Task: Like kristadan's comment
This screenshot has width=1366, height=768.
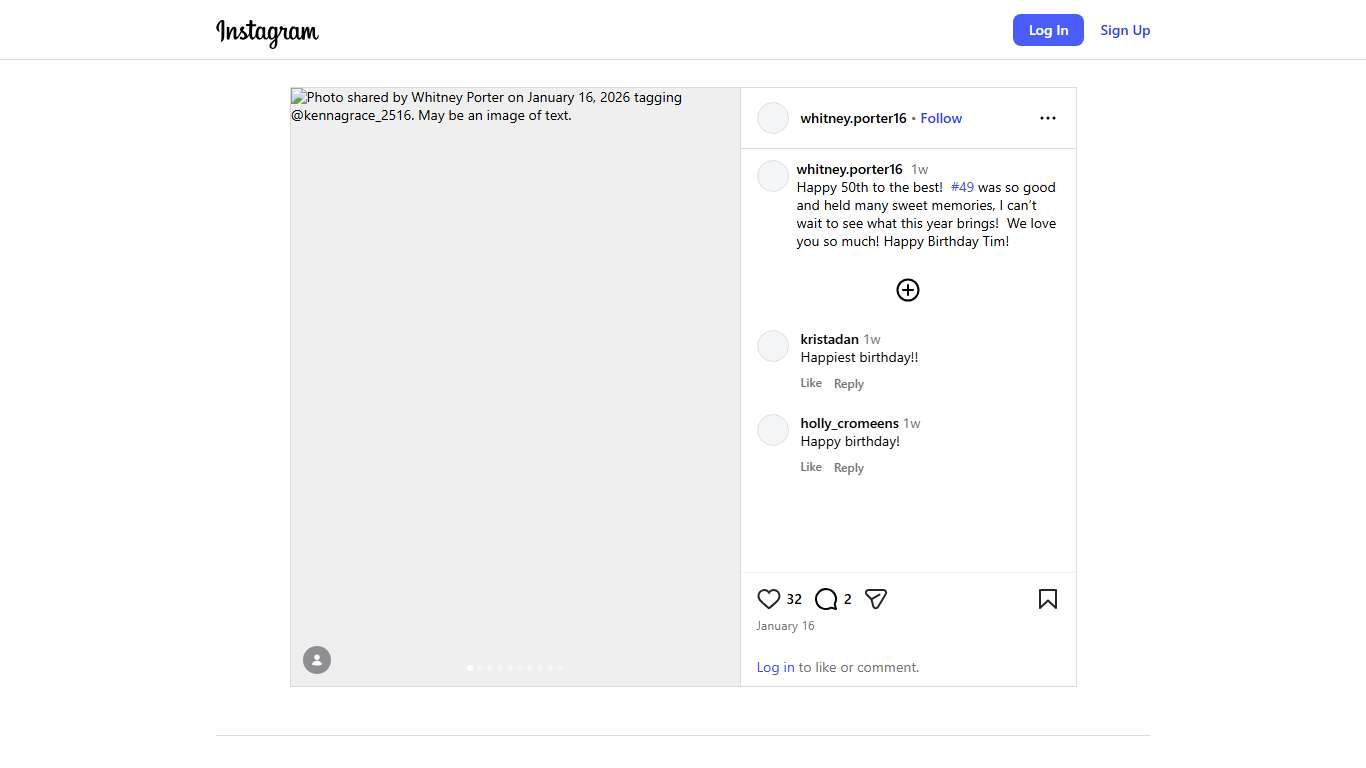Action: (811, 383)
